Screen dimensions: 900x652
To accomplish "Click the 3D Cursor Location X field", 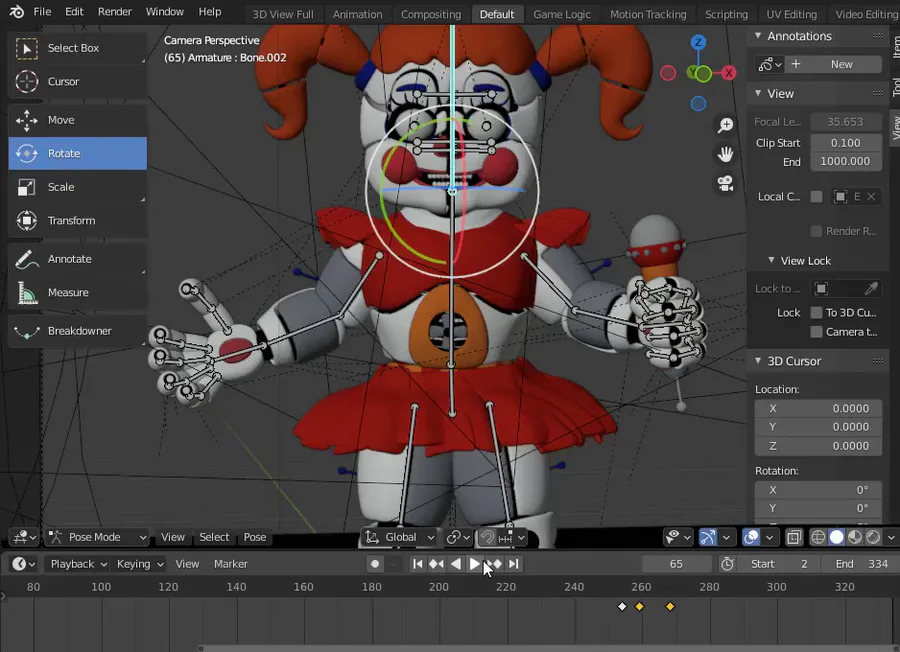I will point(818,409).
